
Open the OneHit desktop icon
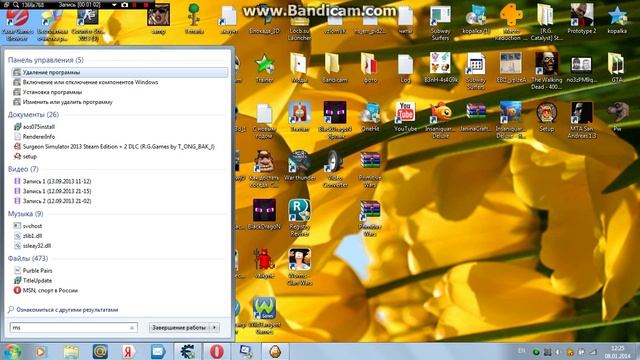(x=370, y=116)
